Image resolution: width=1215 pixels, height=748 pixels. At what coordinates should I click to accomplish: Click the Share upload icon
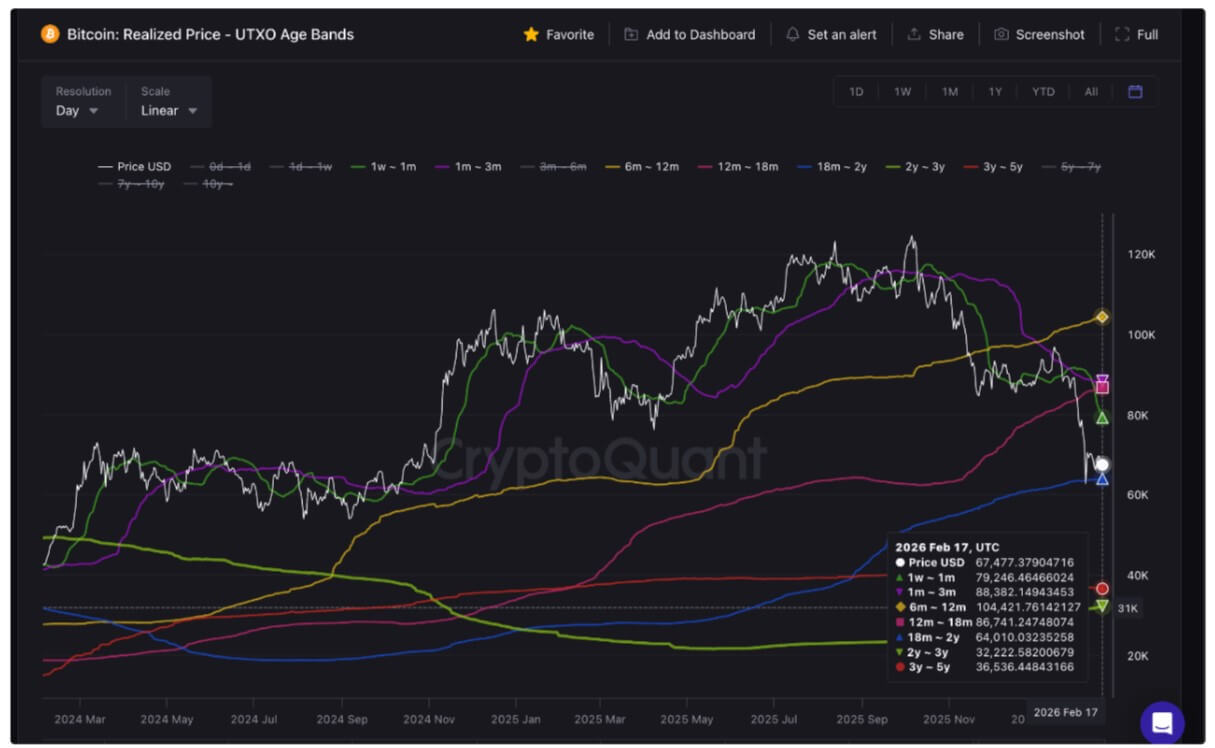coord(914,34)
